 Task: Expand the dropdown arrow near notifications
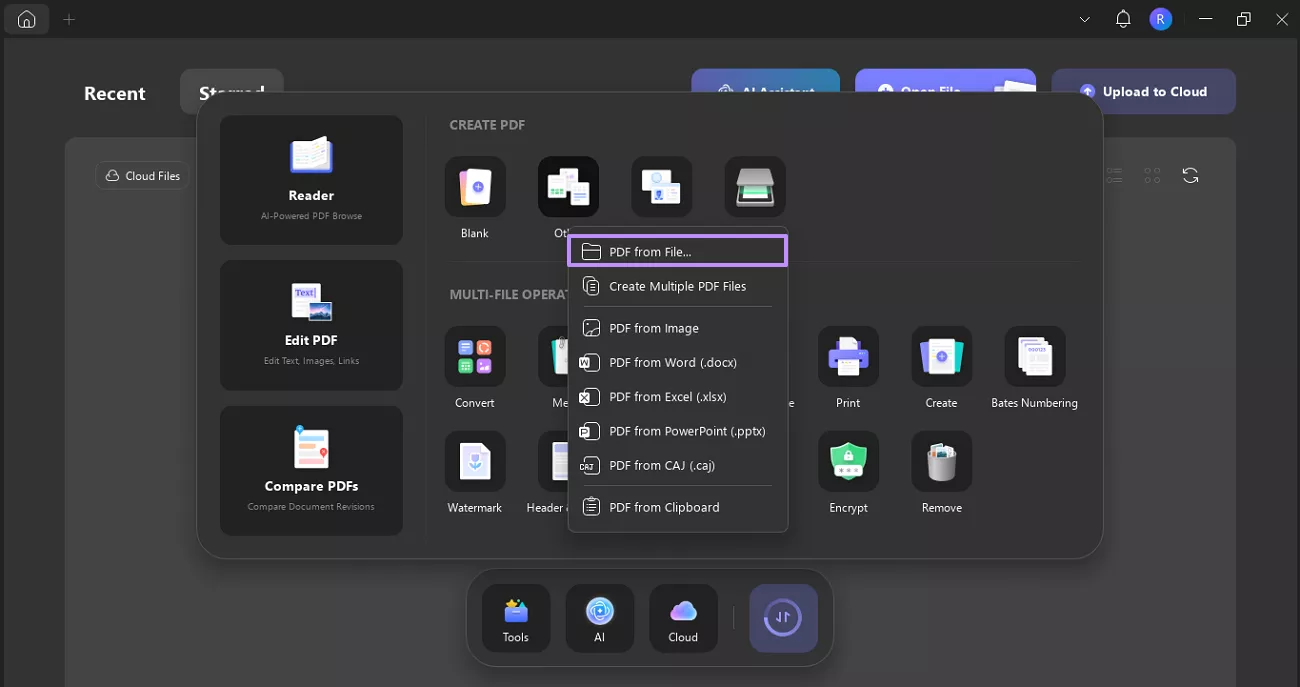coord(1084,19)
